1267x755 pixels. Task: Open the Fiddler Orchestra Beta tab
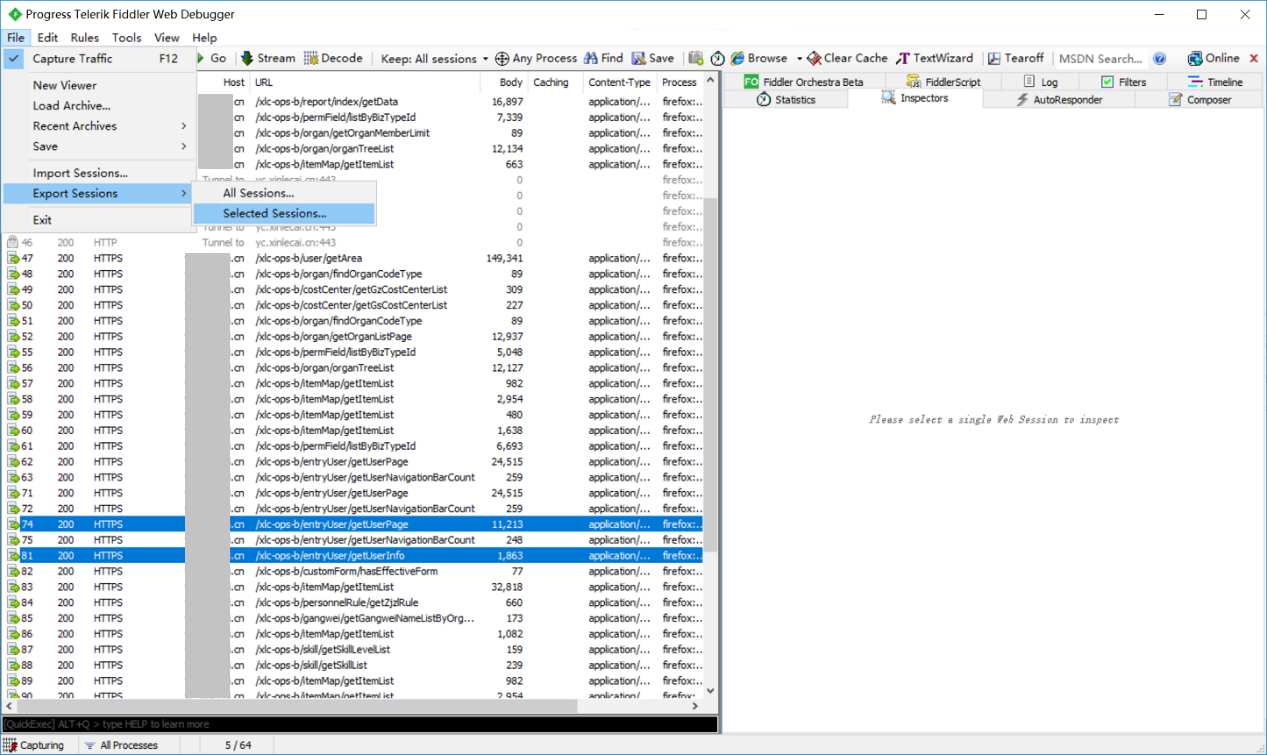(x=803, y=82)
